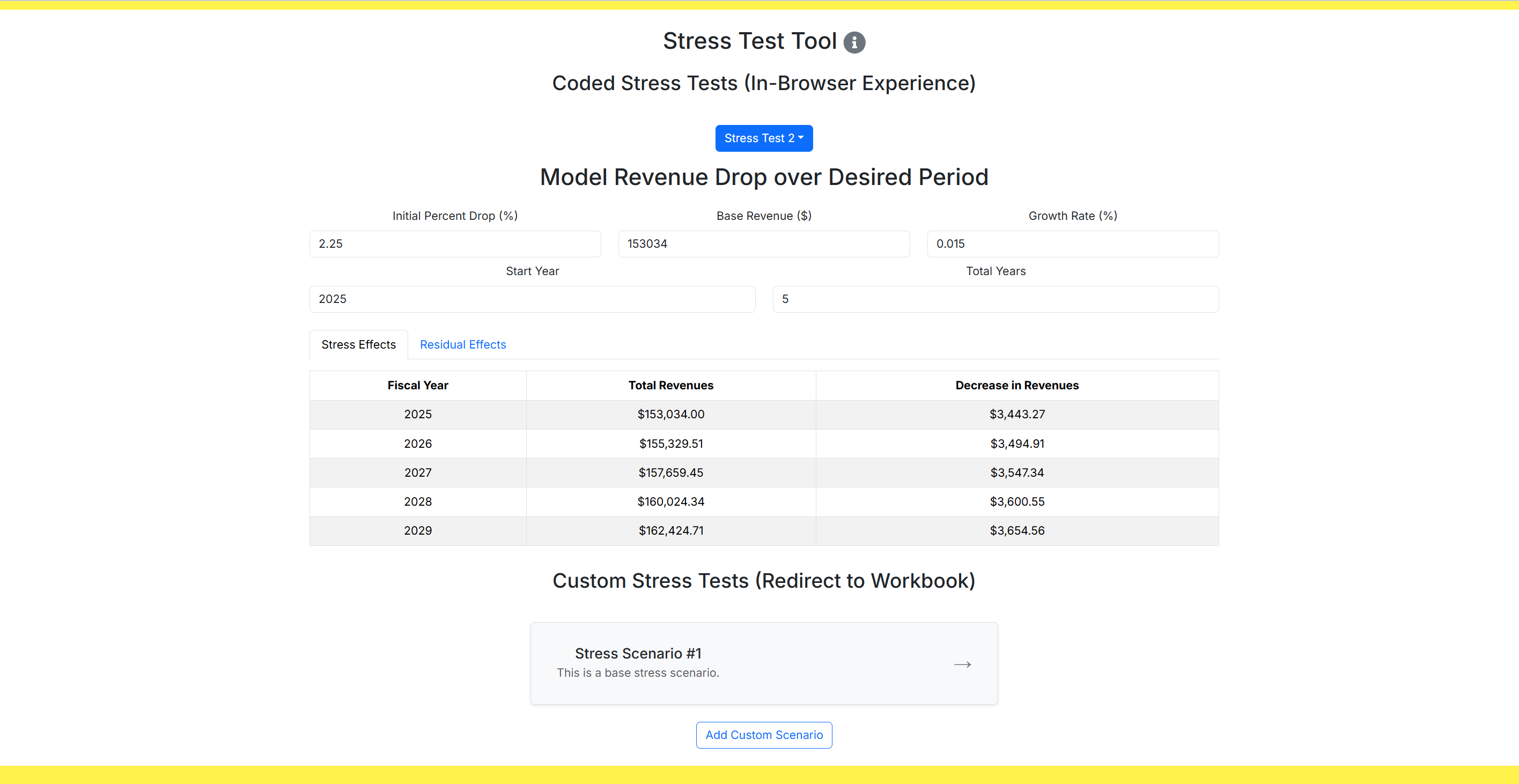Click the Growth Rate (%) label

coord(1073,216)
